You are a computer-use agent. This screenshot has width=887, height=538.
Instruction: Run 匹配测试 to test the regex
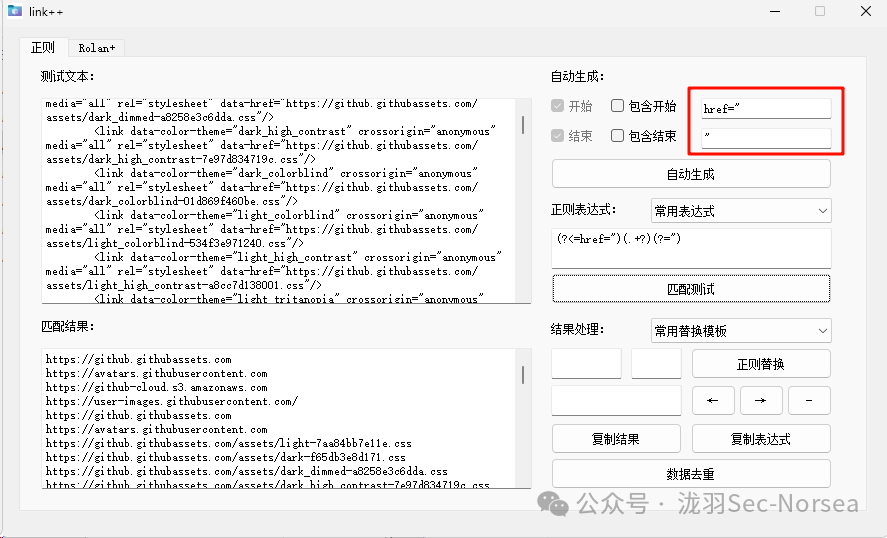(691, 289)
